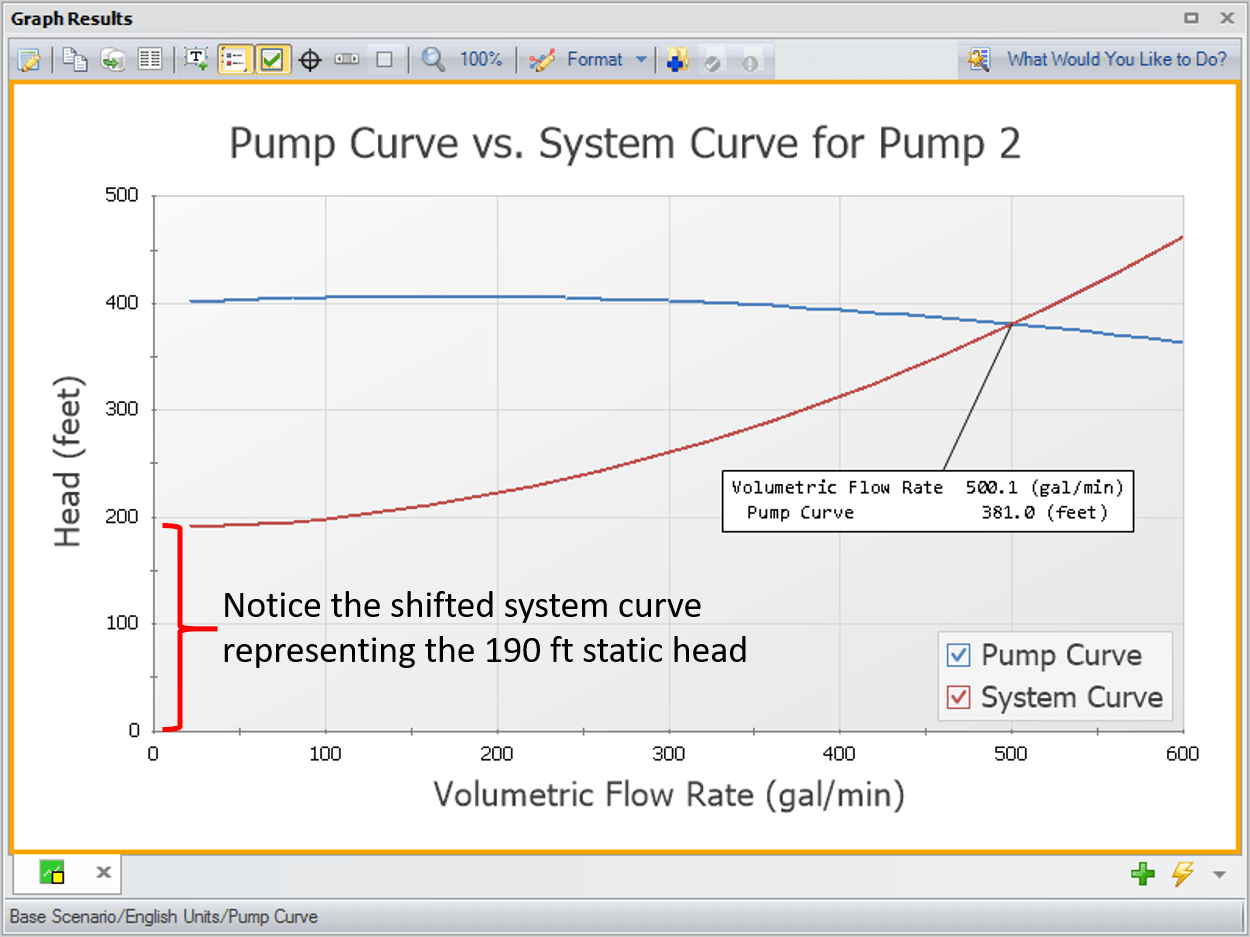Select the green graph tab at bottom

click(x=52, y=873)
